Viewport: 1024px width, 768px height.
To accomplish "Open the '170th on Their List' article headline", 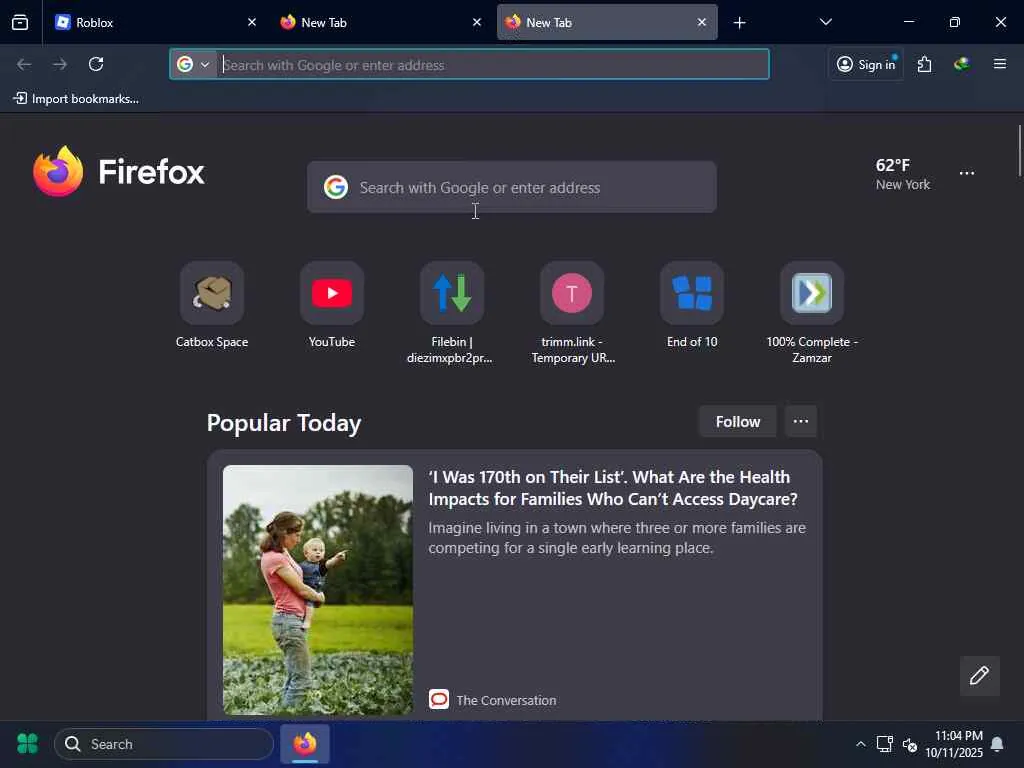I will pos(613,488).
